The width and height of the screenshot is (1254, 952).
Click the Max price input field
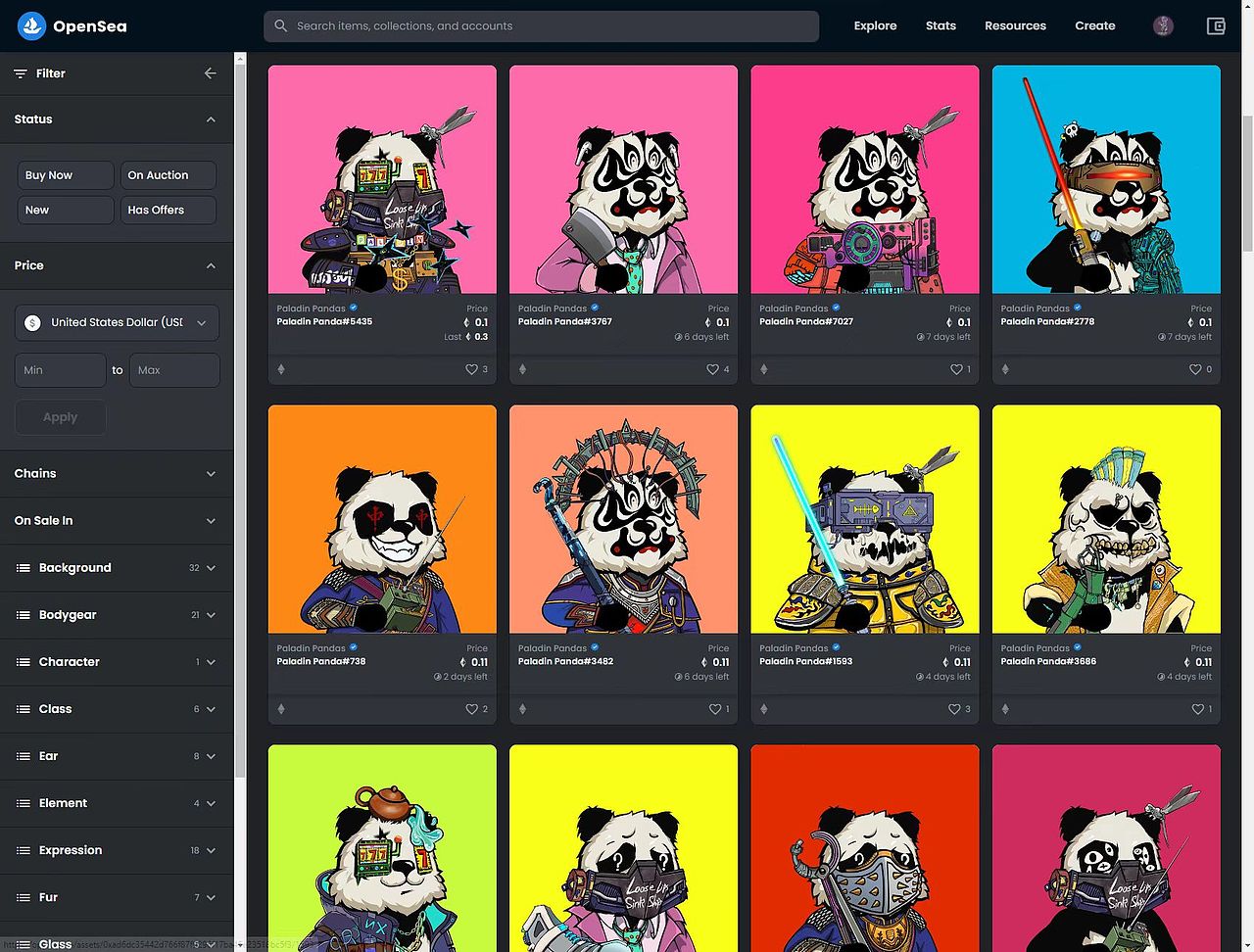[174, 370]
